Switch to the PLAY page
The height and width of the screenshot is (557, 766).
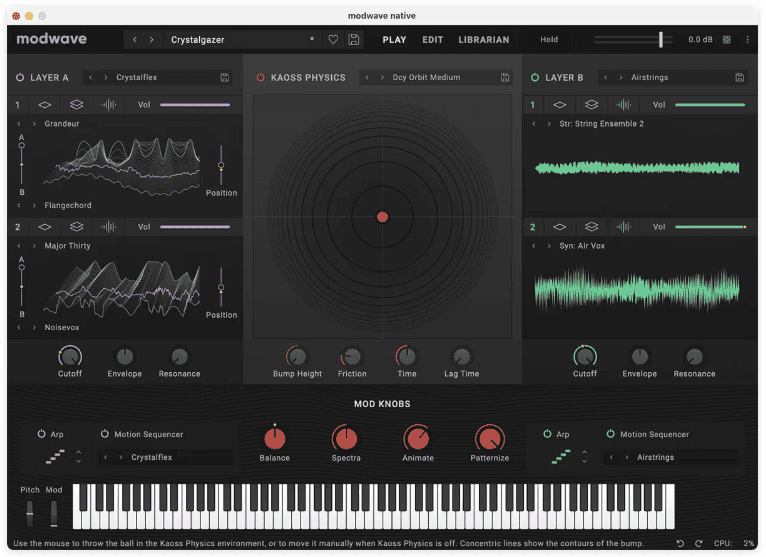click(394, 40)
